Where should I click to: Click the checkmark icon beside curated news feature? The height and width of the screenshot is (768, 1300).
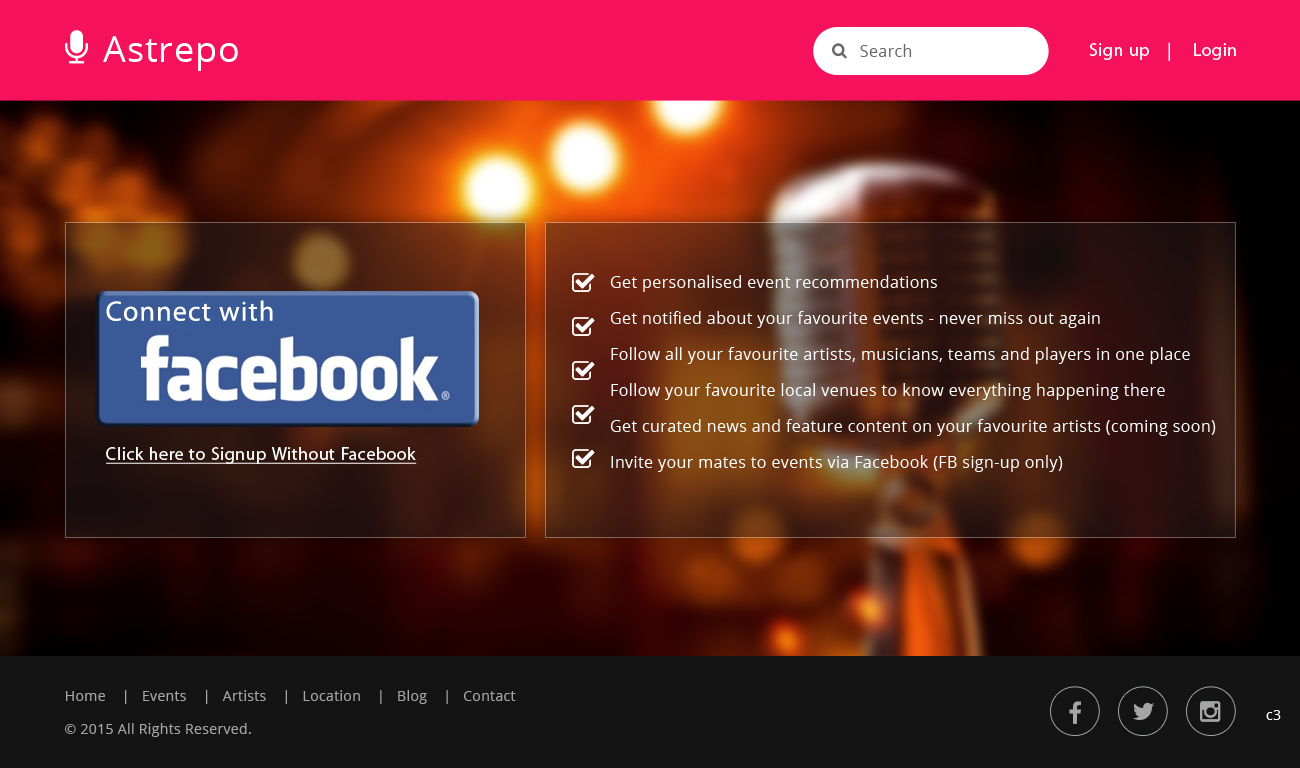click(x=583, y=414)
